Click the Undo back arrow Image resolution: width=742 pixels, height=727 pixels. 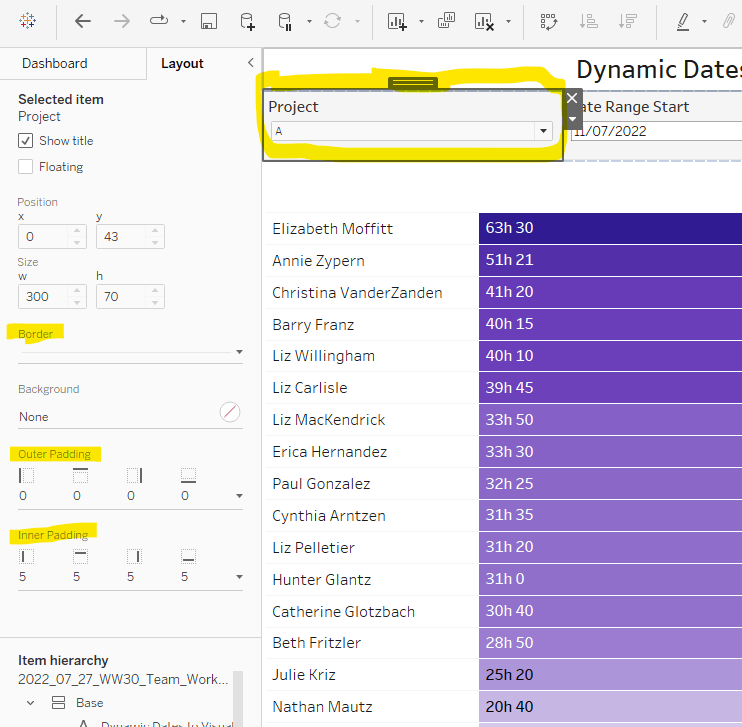pos(83,21)
